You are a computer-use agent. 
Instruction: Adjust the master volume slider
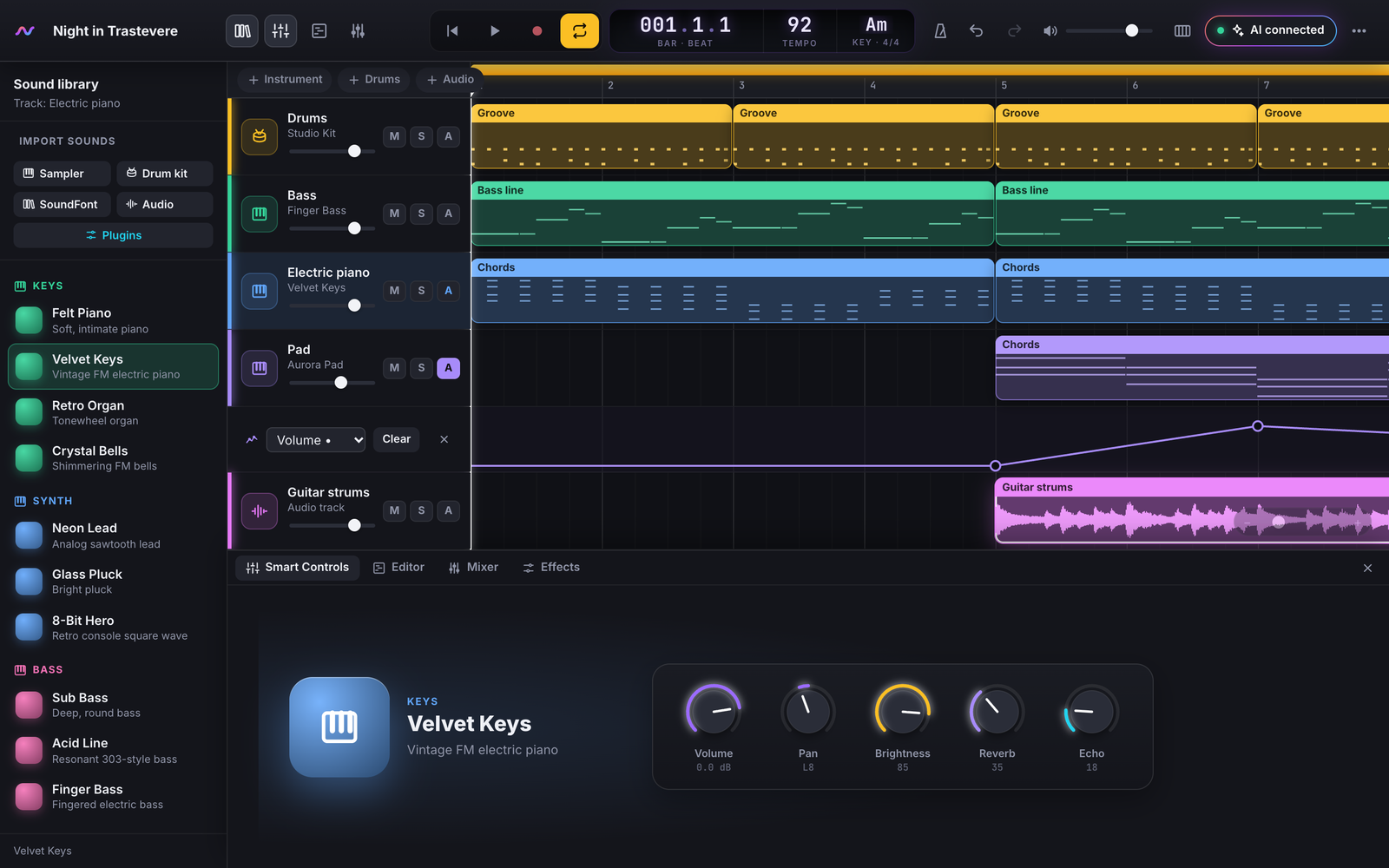[1109, 31]
